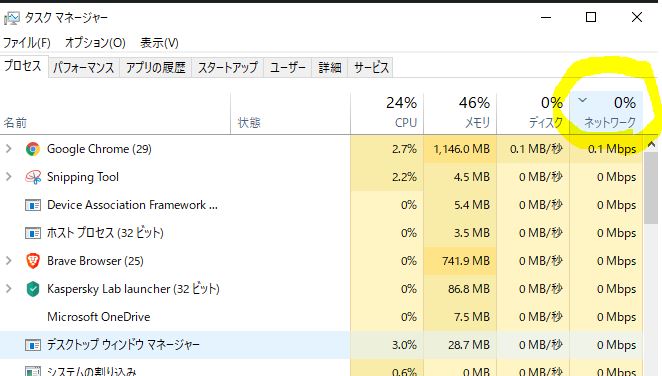Click the ホスト プロセス (32 ビット) icon

(x=33, y=233)
